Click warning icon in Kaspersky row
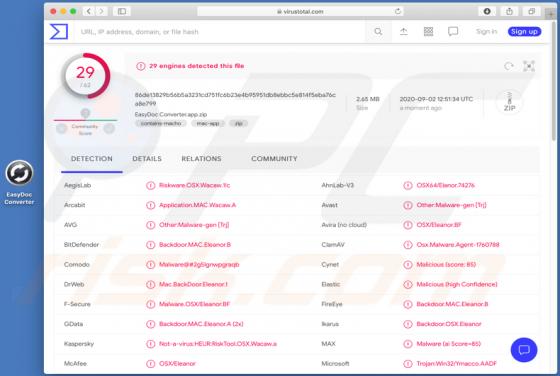 [x=151, y=344]
